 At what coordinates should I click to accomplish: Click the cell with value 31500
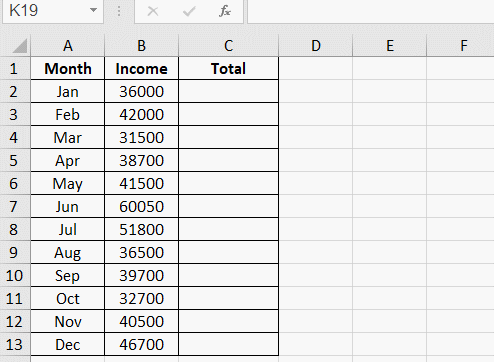142,138
